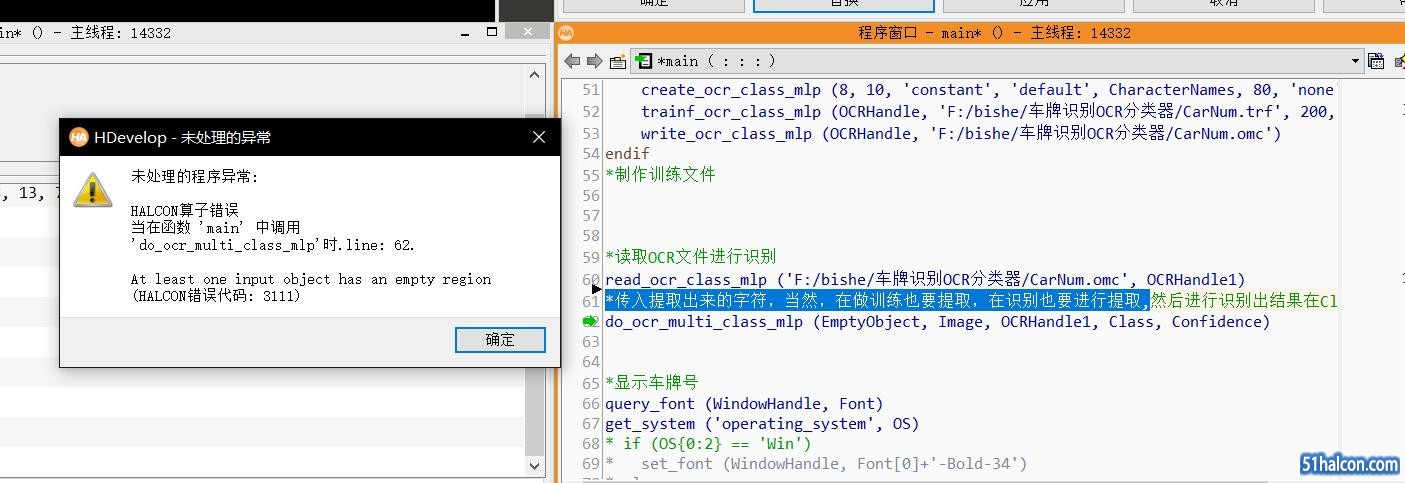Click the error text 'At least one input object has an empty region'
This screenshot has width=1405, height=483.
[x=311, y=279]
